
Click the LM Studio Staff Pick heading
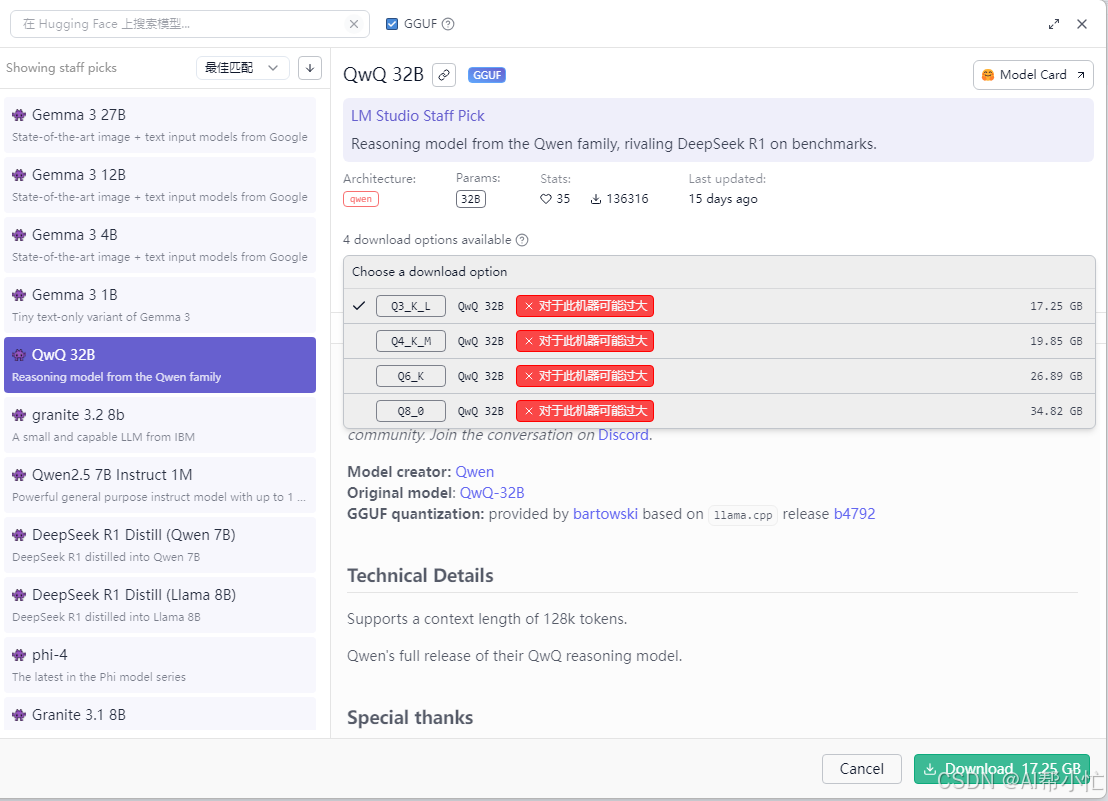coord(418,116)
